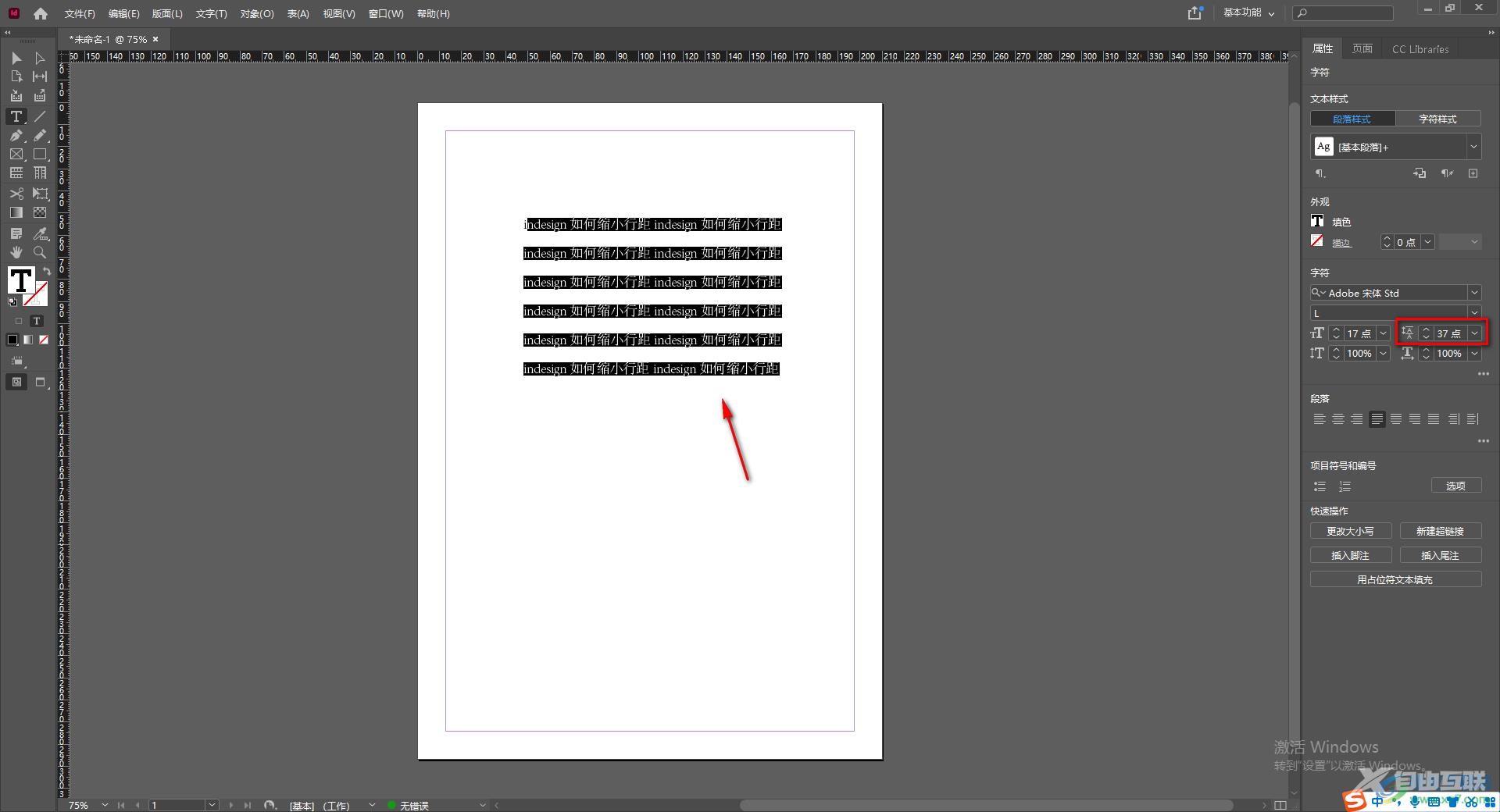Open 文件(F) menu

[x=80, y=13]
